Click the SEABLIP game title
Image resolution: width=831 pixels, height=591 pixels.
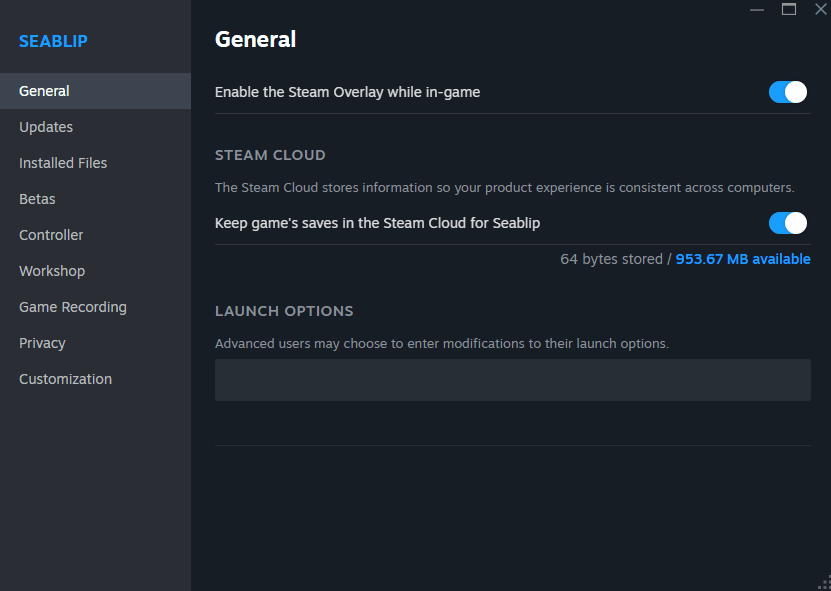coord(53,41)
